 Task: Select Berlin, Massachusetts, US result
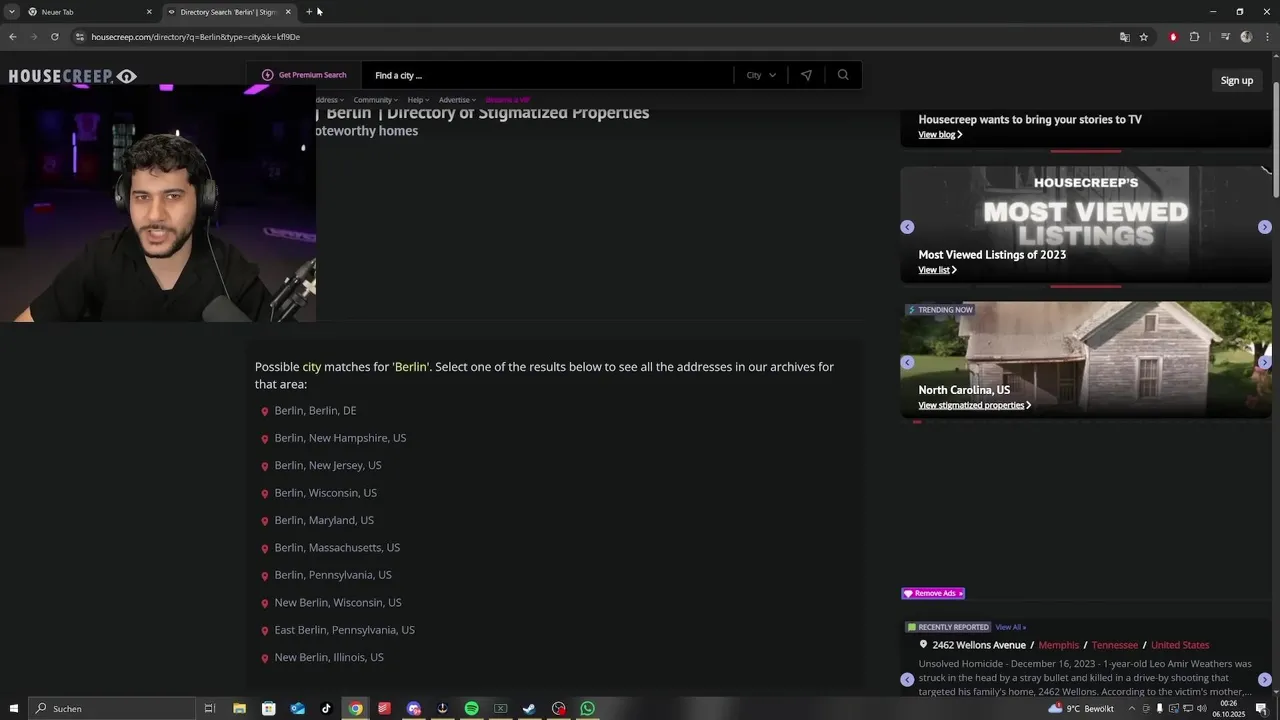[337, 548]
